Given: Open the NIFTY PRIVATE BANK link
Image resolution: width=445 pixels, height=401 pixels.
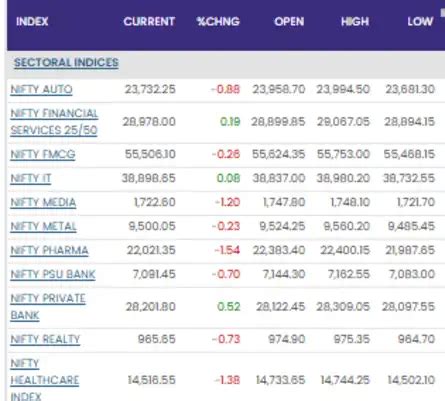Looking at the screenshot, I should [x=48, y=307].
